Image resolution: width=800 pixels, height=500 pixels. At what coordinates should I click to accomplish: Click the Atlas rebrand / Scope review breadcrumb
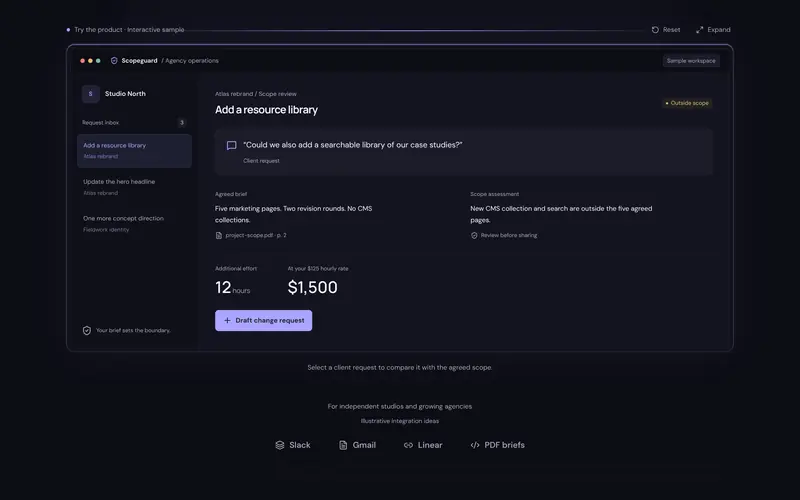(256, 94)
